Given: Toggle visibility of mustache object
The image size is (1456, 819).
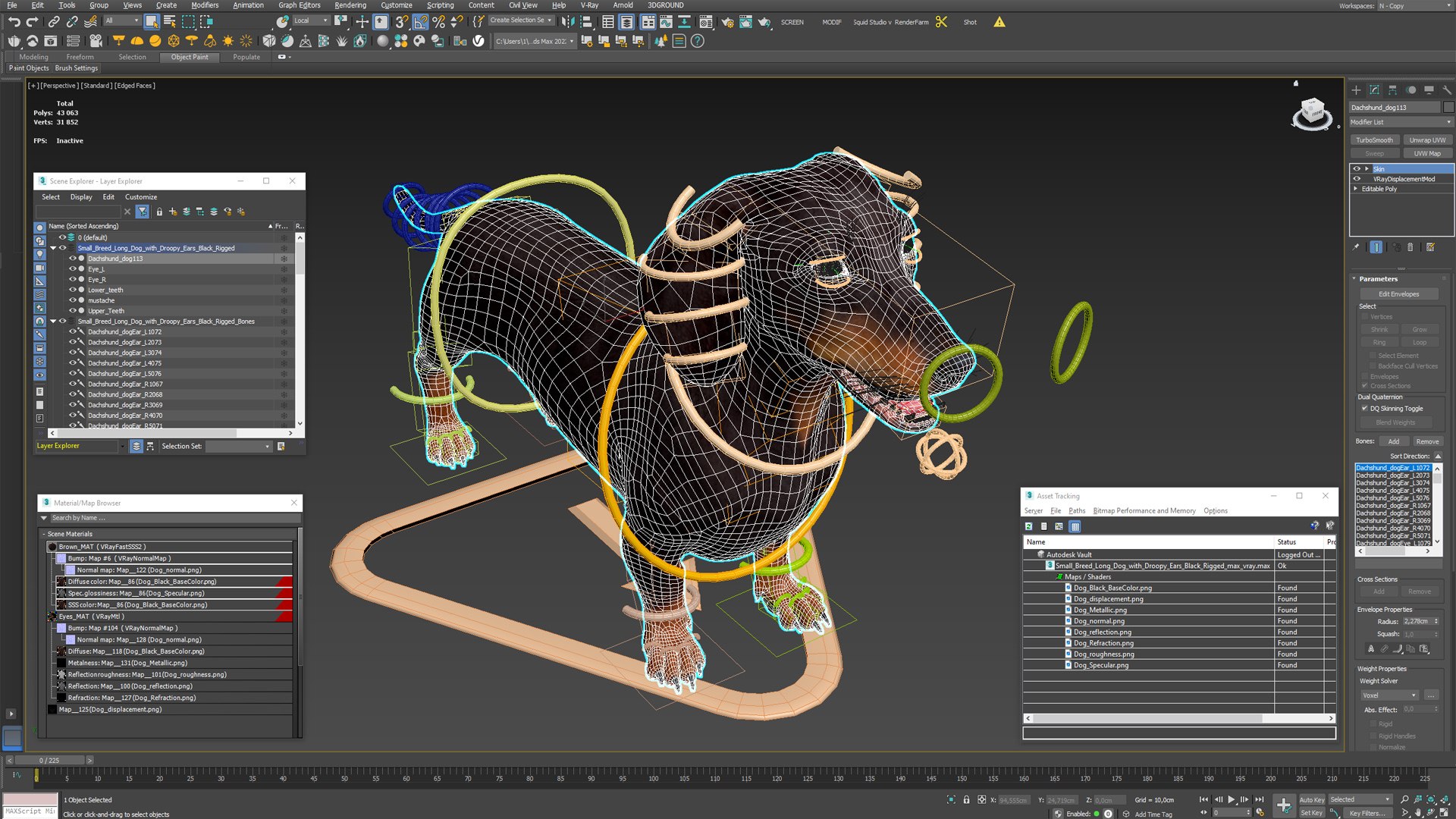Looking at the screenshot, I should (73, 300).
